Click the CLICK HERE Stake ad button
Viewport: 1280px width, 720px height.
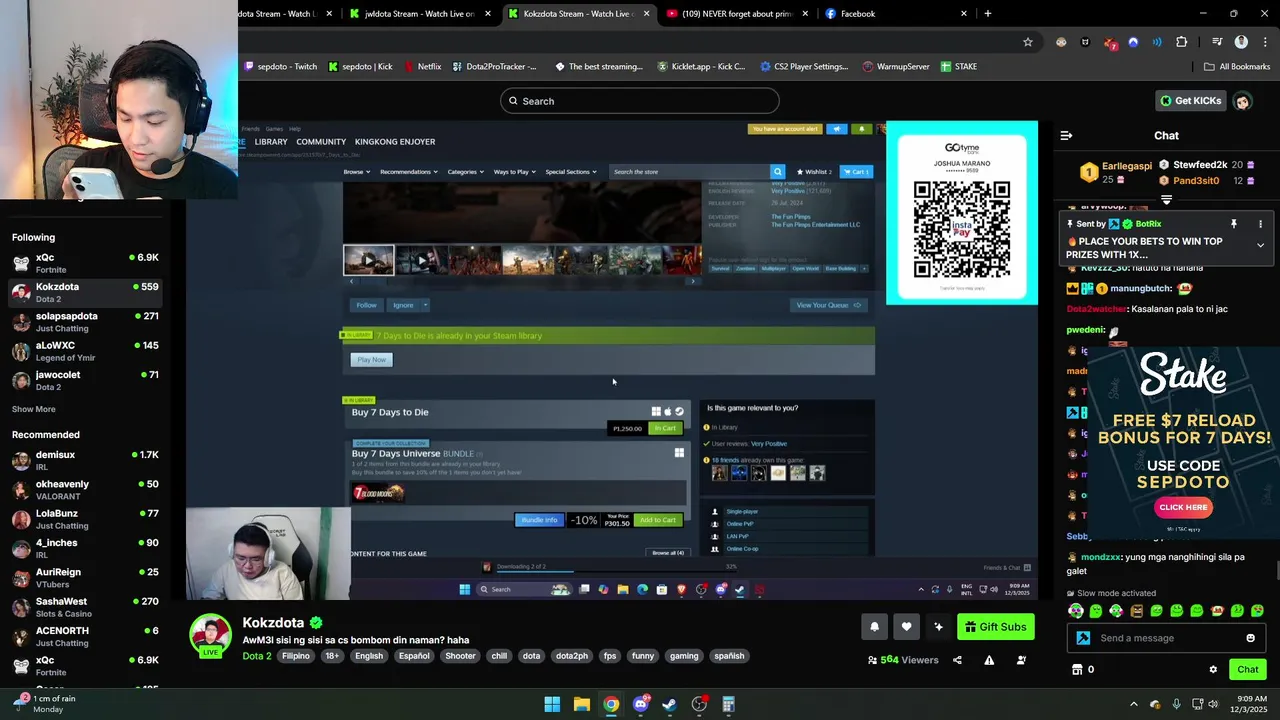tap(1183, 507)
